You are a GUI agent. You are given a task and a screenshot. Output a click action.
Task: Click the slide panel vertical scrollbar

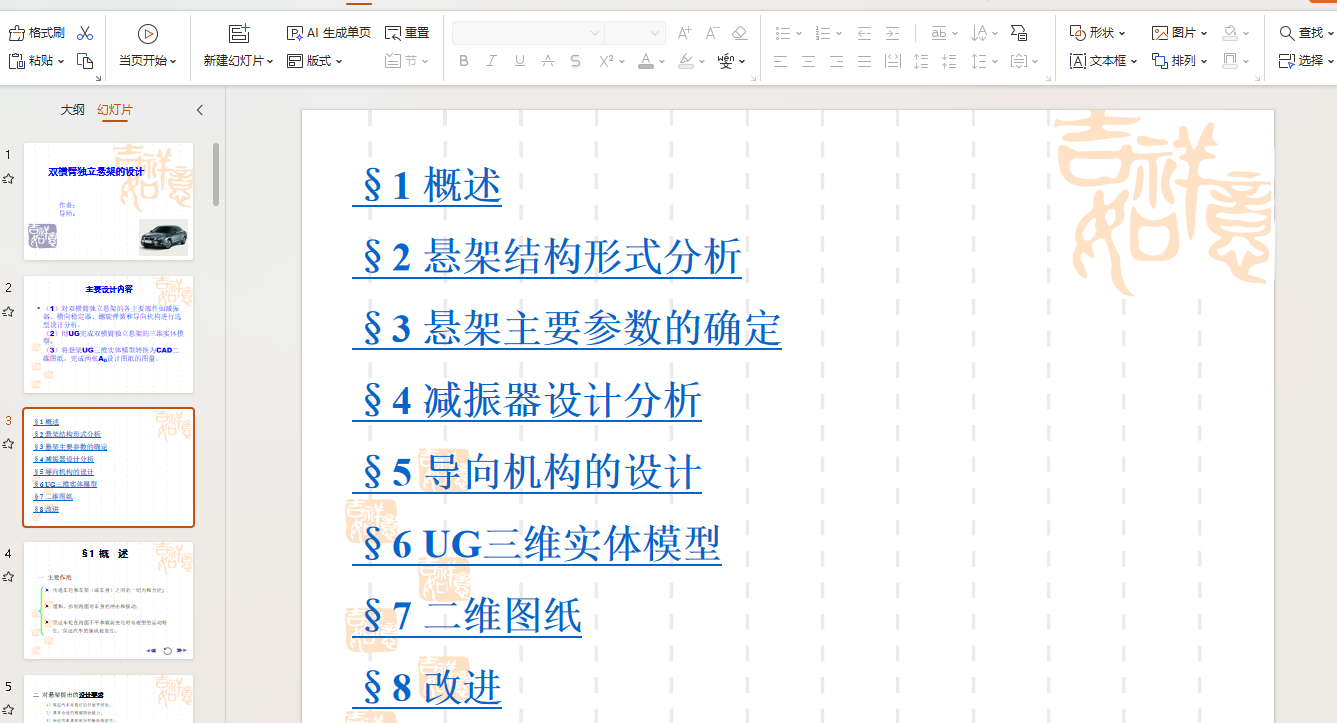(x=216, y=175)
